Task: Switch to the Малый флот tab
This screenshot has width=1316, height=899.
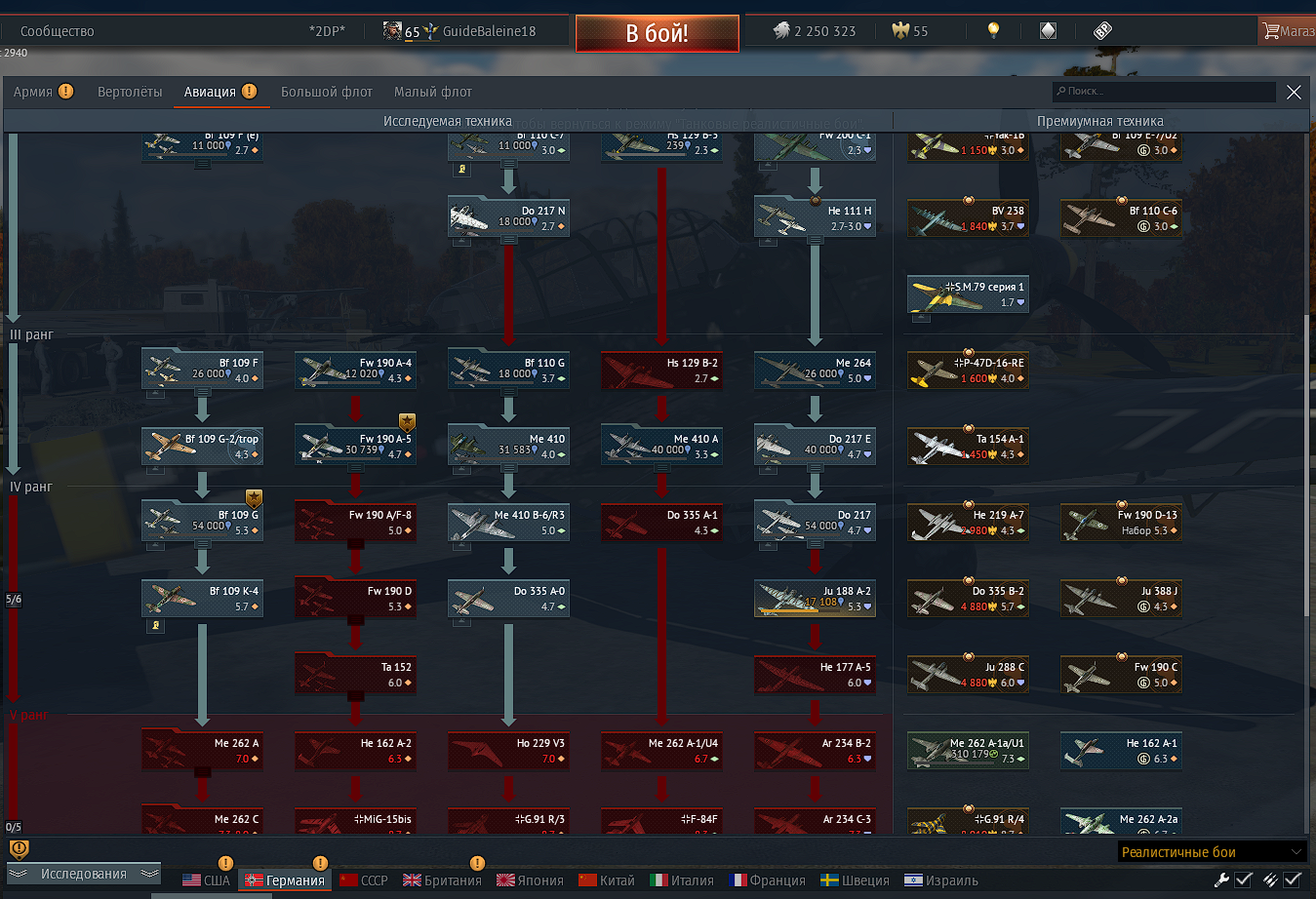Action: click(x=433, y=92)
